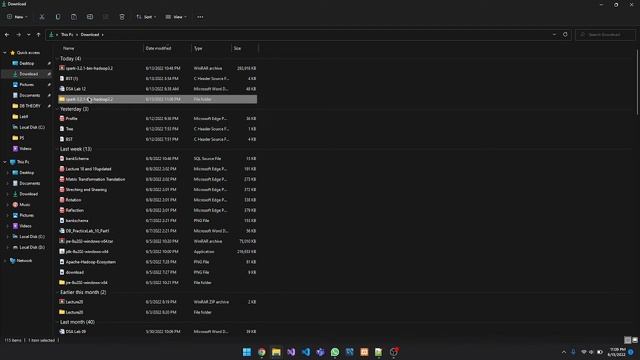This screenshot has height=360, width=640.
Task: Expand the Network tree node
Action: coord(5,260)
